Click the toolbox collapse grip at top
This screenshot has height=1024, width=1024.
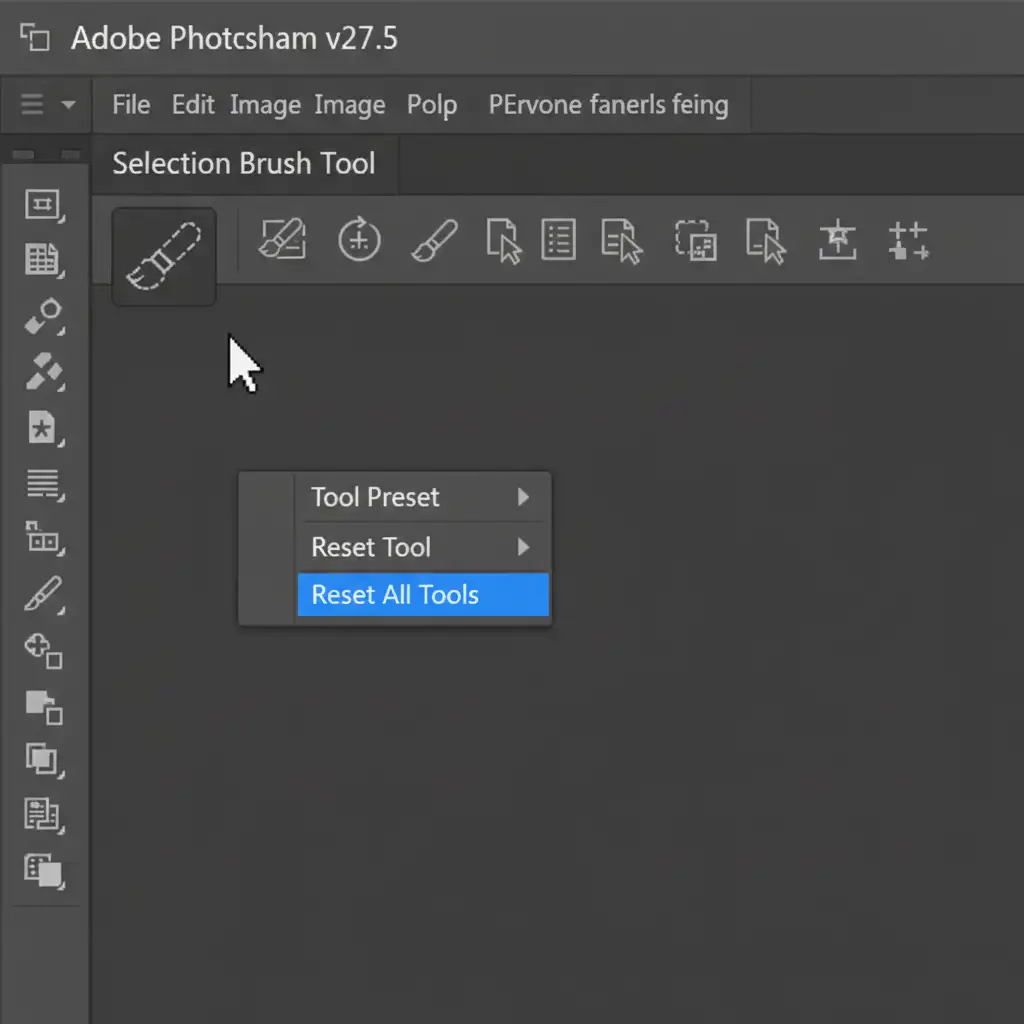pos(45,155)
